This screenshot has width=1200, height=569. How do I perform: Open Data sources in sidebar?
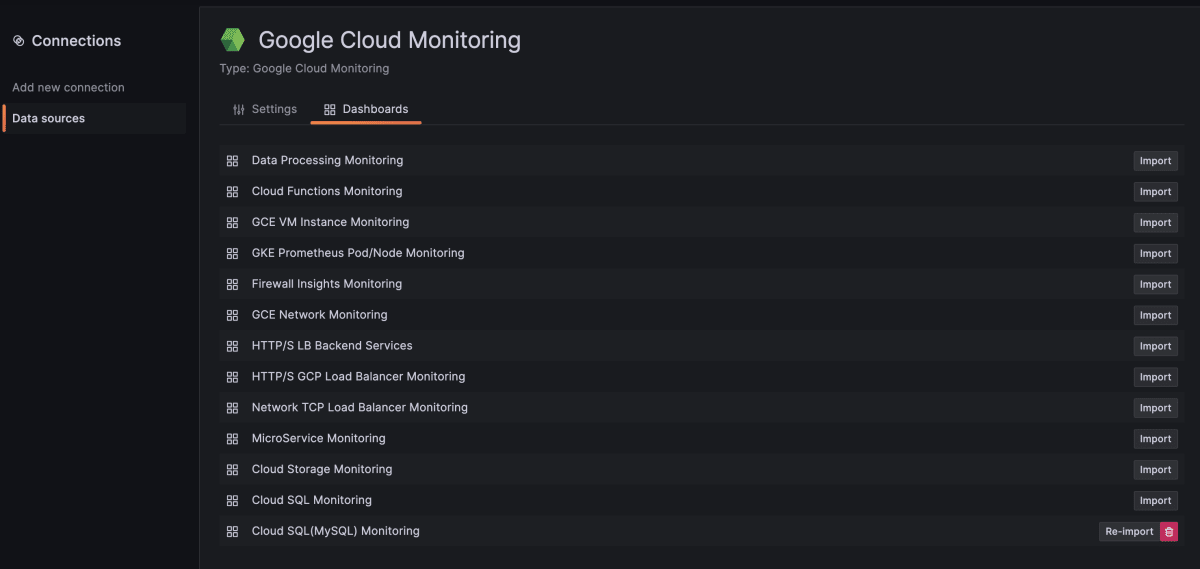point(95,118)
